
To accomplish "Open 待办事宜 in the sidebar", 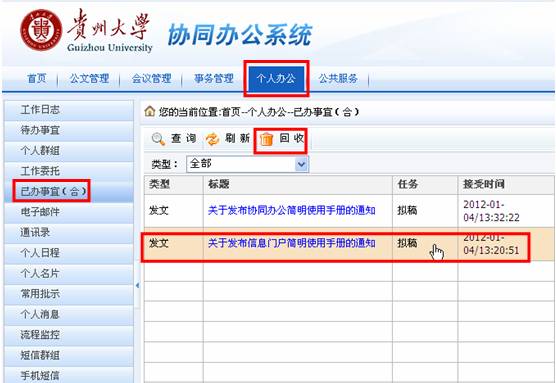I will tap(69, 130).
